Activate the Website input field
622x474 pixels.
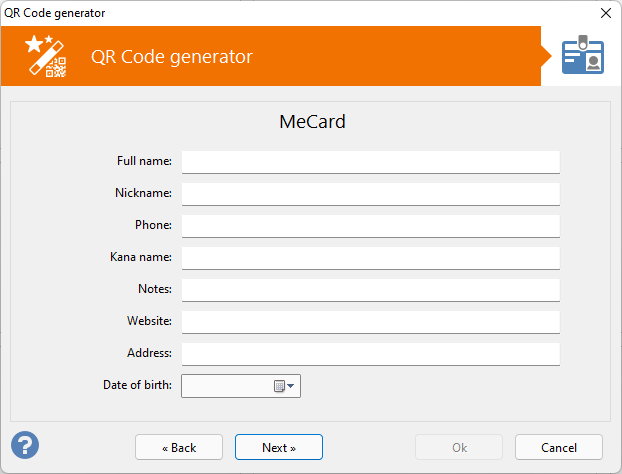[x=370, y=321]
